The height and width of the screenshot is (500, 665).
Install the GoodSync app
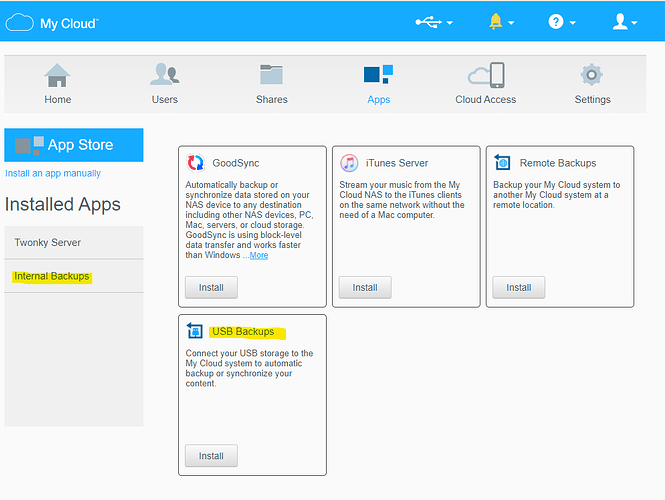[x=211, y=288]
